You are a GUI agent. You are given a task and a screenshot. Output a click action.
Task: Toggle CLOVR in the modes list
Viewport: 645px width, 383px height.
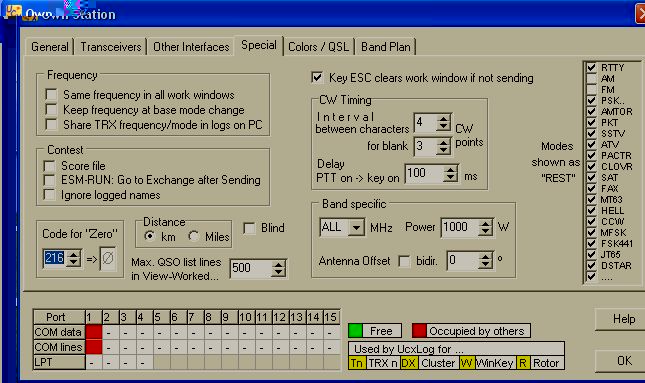coord(592,167)
